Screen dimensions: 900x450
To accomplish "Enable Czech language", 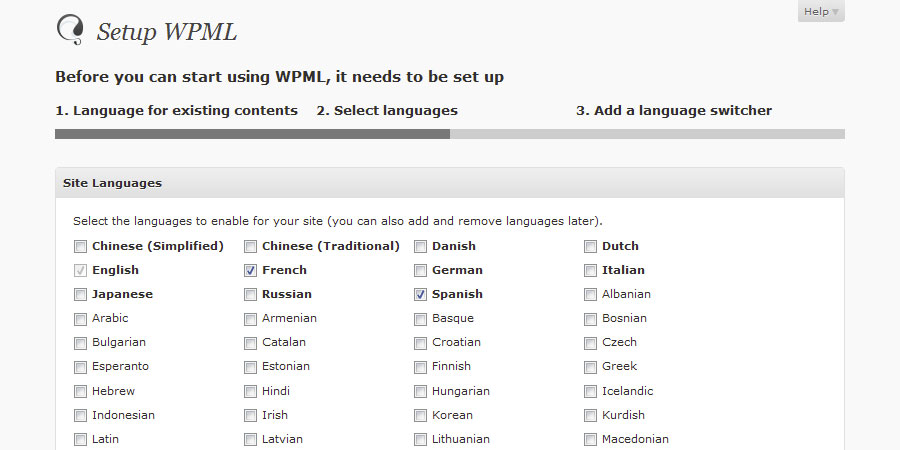I will click(x=590, y=343).
